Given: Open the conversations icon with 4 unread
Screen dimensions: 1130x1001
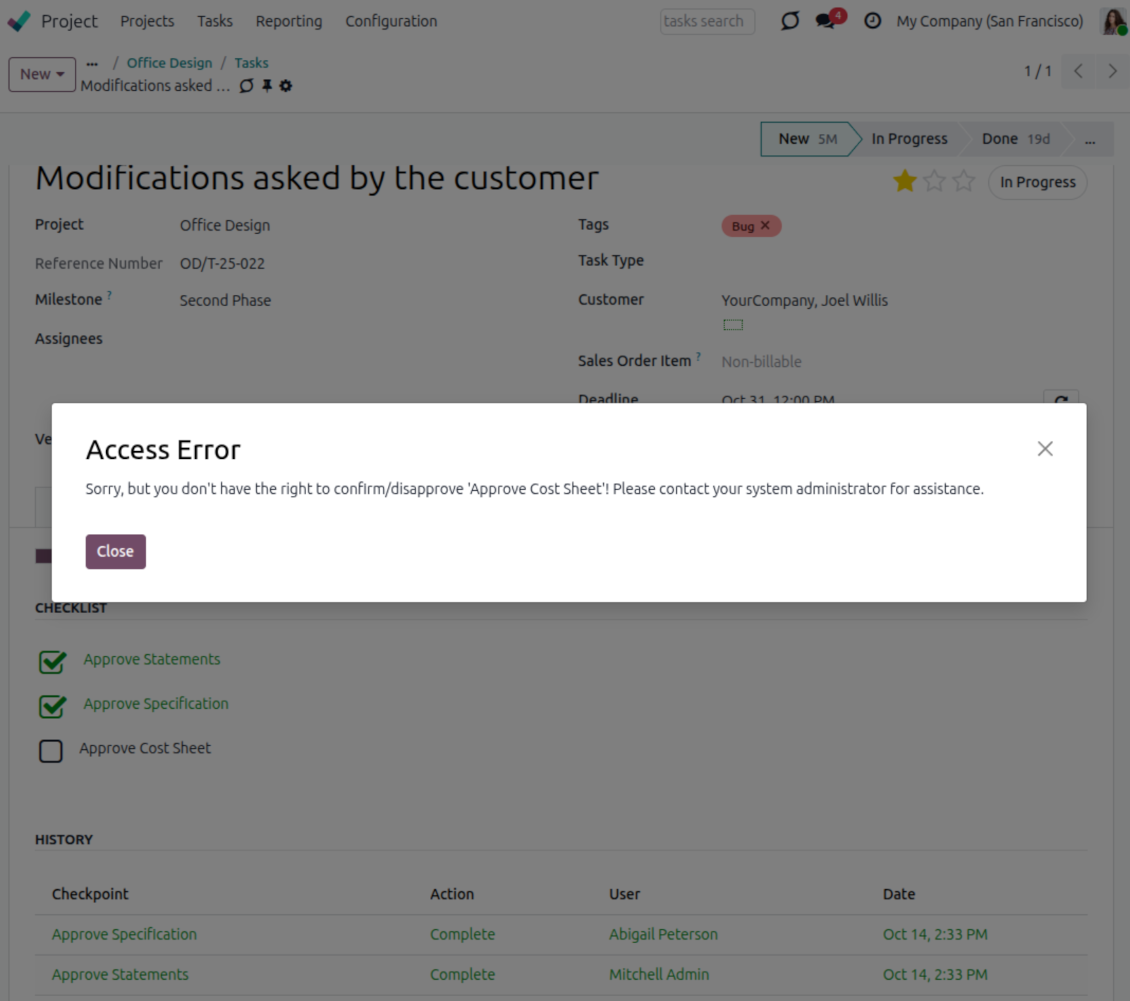Looking at the screenshot, I should (826, 21).
